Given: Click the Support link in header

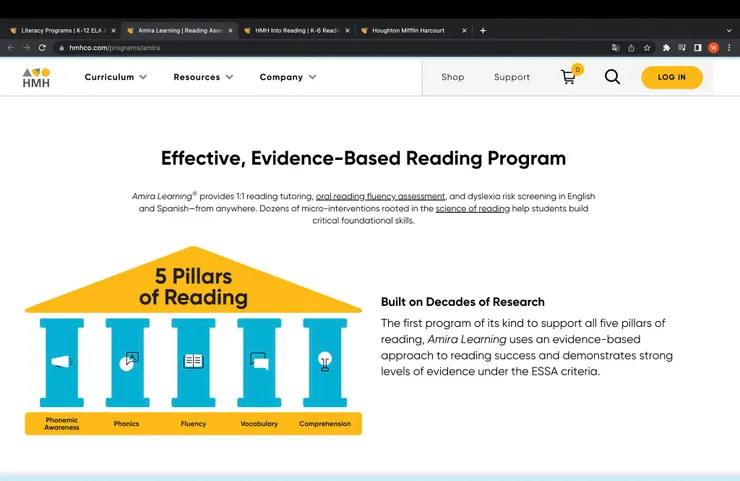Looking at the screenshot, I should click(512, 77).
